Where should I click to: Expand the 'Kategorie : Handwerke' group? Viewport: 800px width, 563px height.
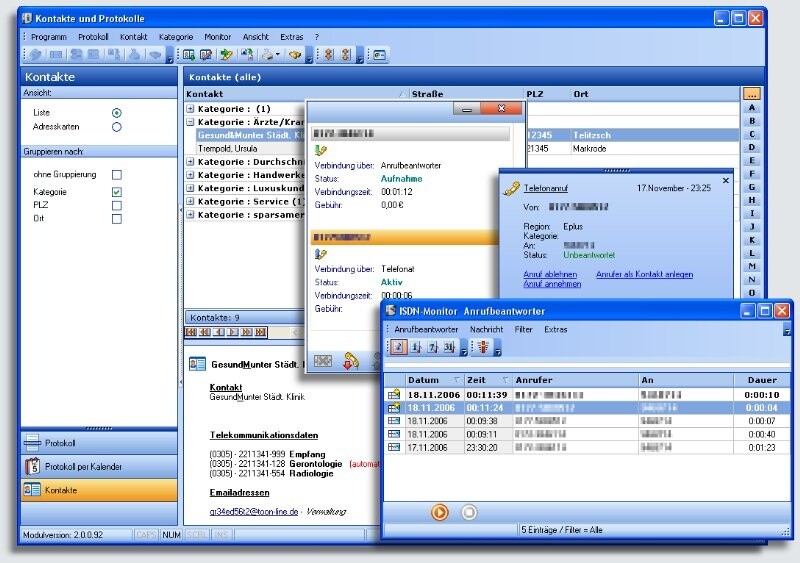pos(190,175)
